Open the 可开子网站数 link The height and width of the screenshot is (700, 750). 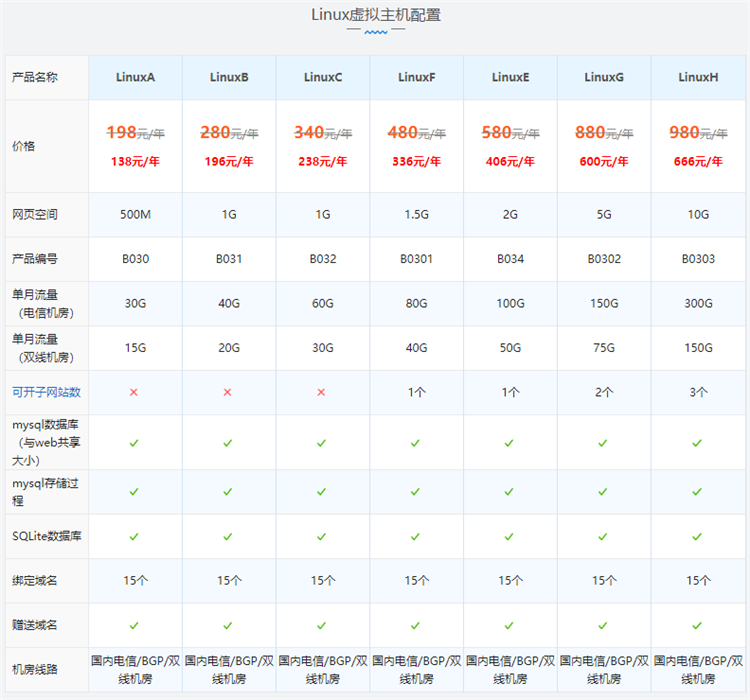[46, 392]
